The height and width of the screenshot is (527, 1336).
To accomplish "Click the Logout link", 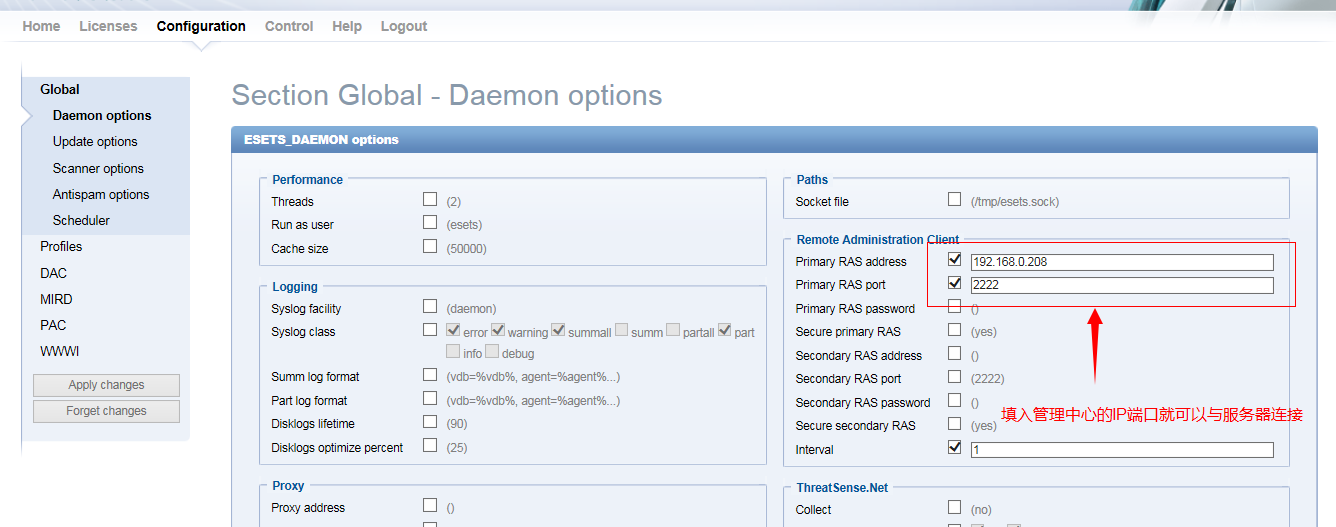I will (404, 26).
